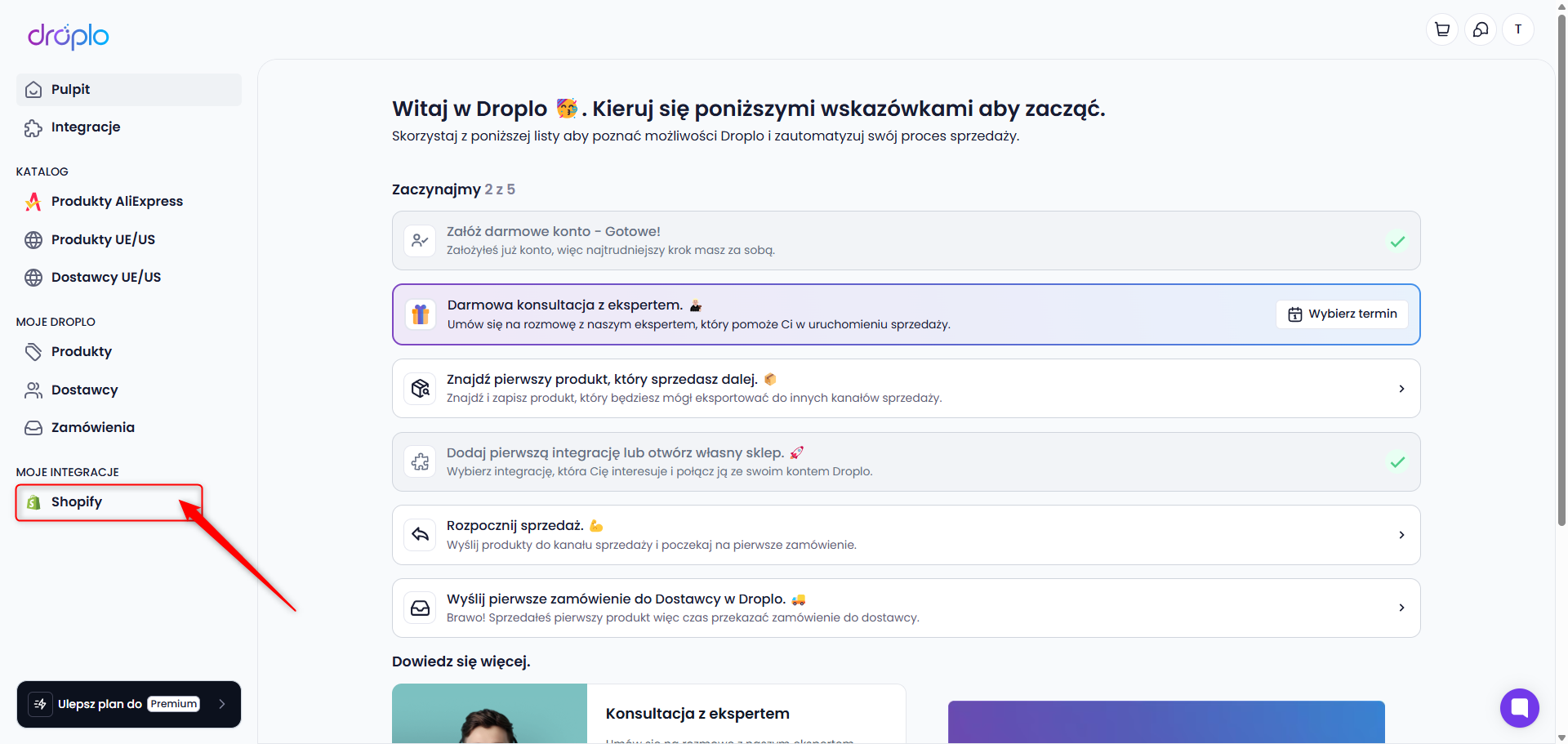Click the Wybierz termin button
Screen dimensions: 1568x744
click(1342, 314)
